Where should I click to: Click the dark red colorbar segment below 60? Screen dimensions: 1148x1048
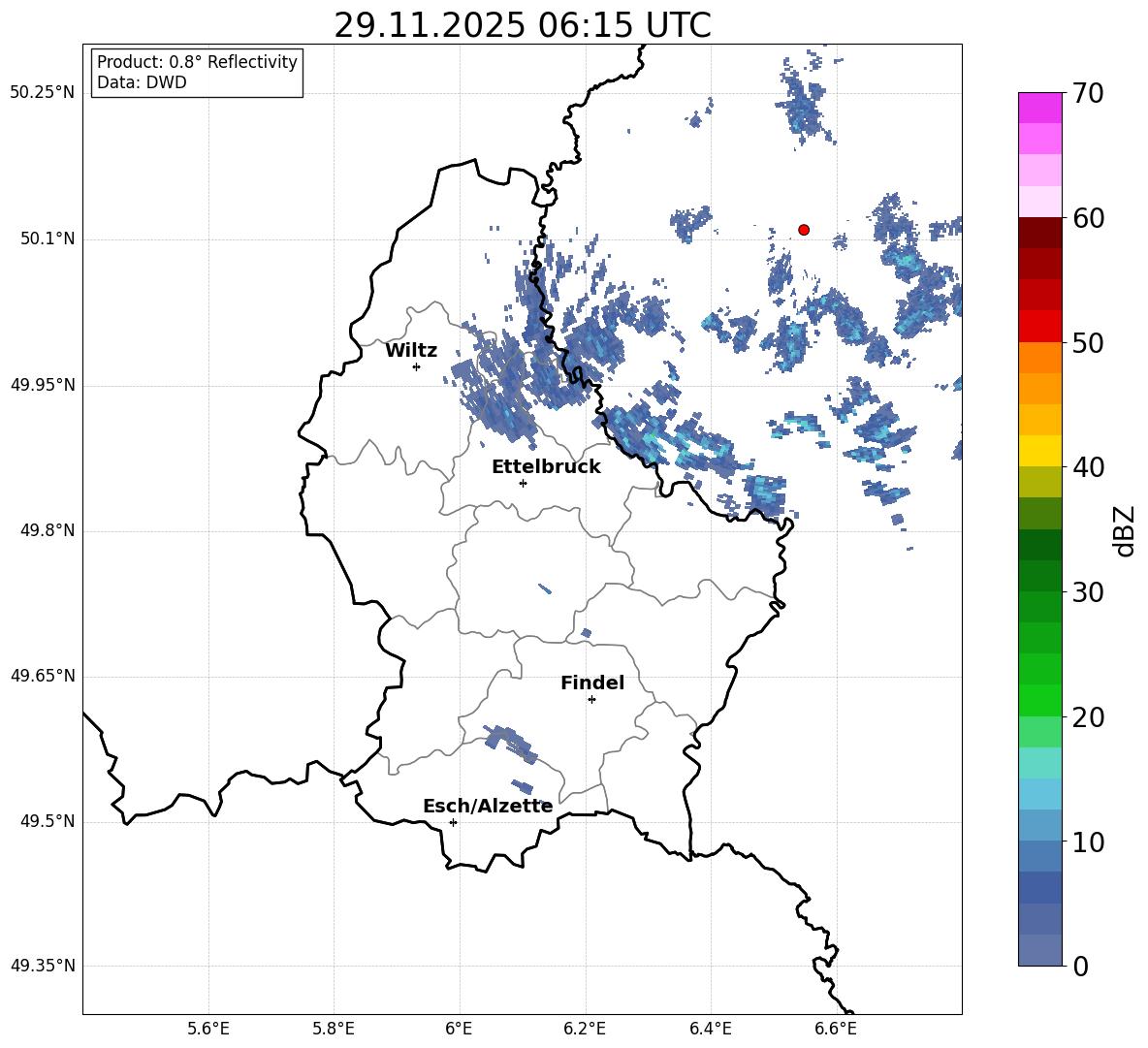[1040, 232]
